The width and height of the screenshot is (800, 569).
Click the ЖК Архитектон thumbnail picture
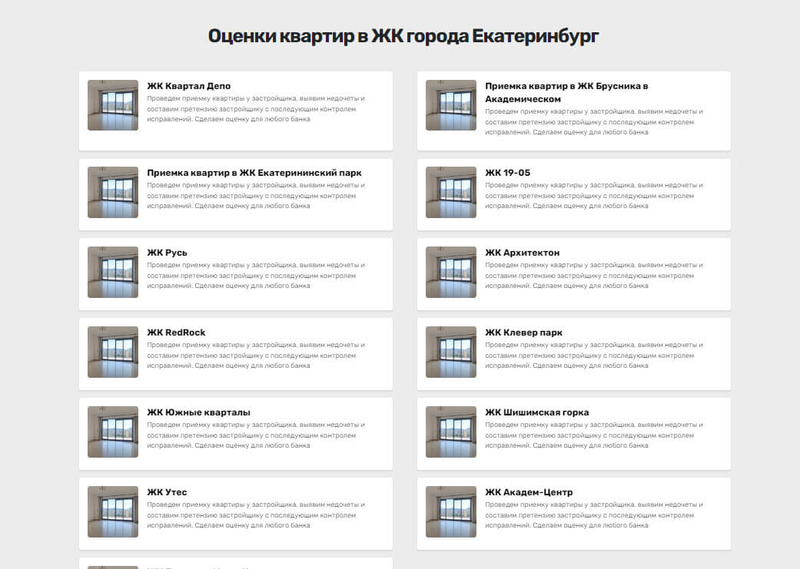tap(451, 272)
